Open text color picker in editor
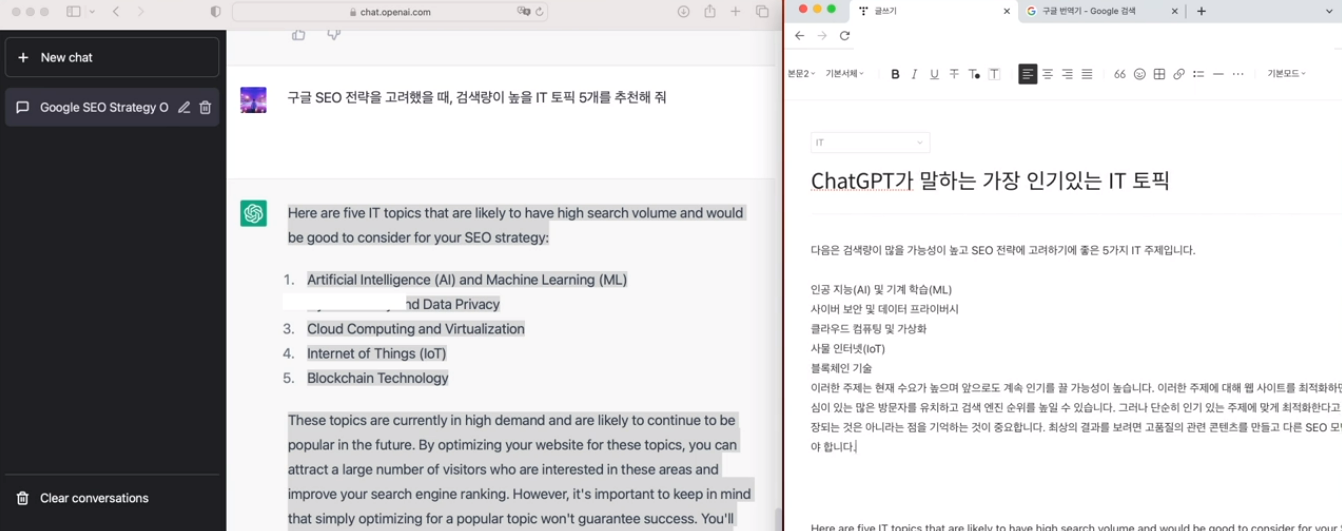Viewport: 1342px width, 531px height. click(974, 74)
